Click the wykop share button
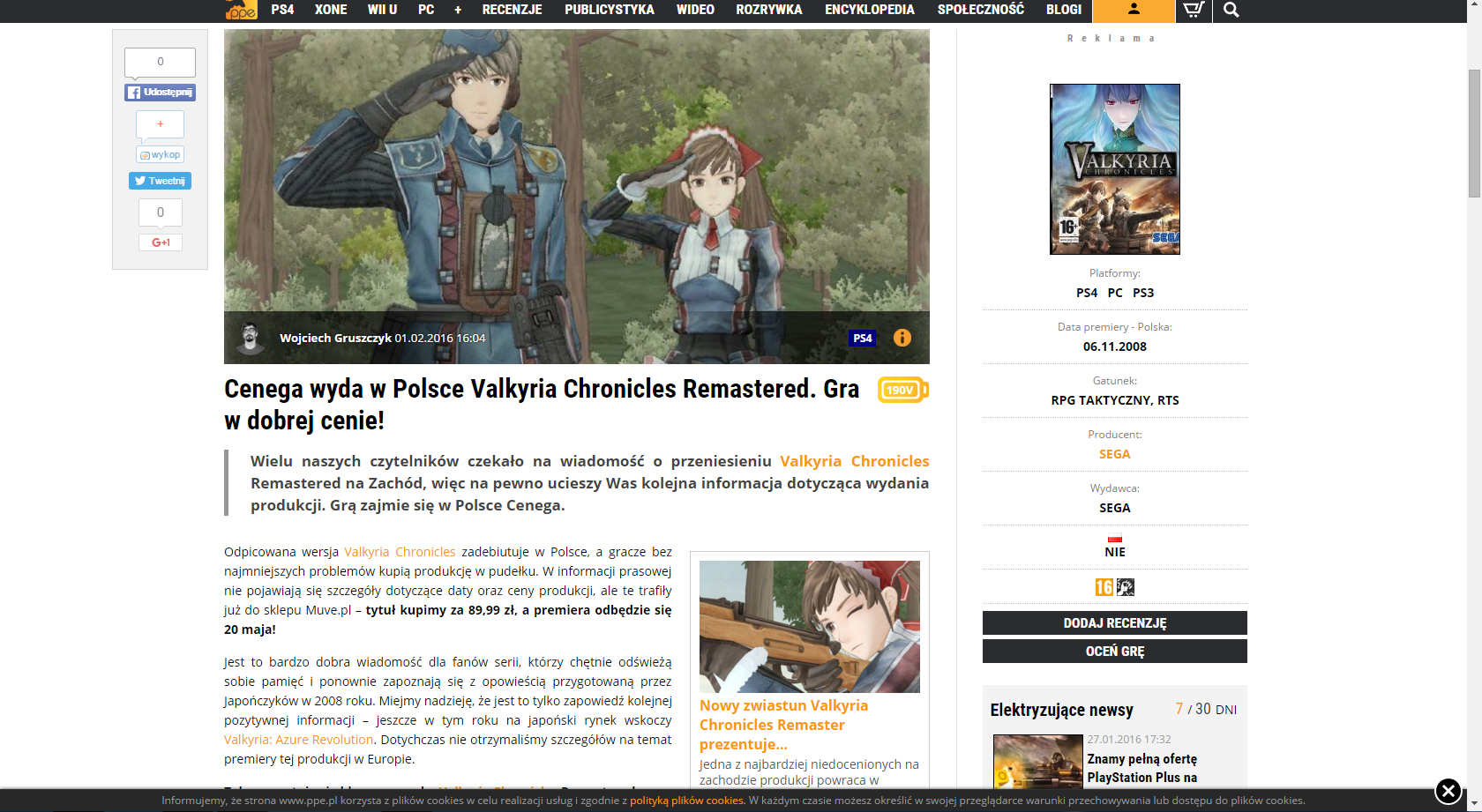The width and height of the screenshot is (1482, 812). (x=161, y=155)
